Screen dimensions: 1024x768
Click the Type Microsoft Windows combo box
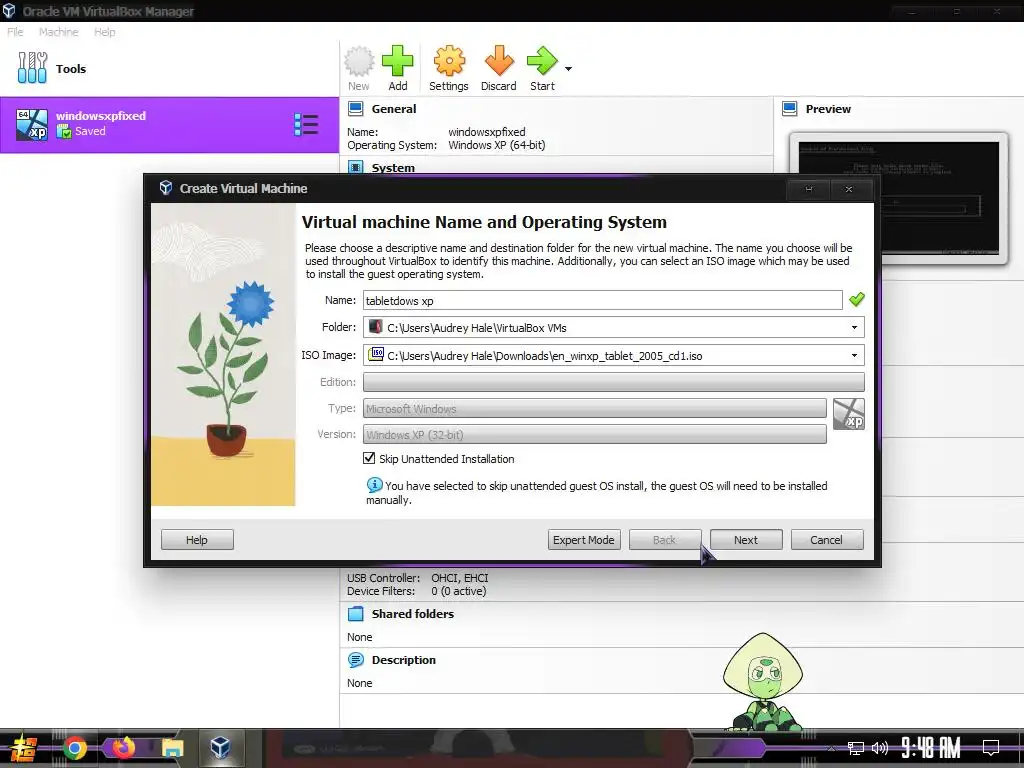(x=594, y=408)
